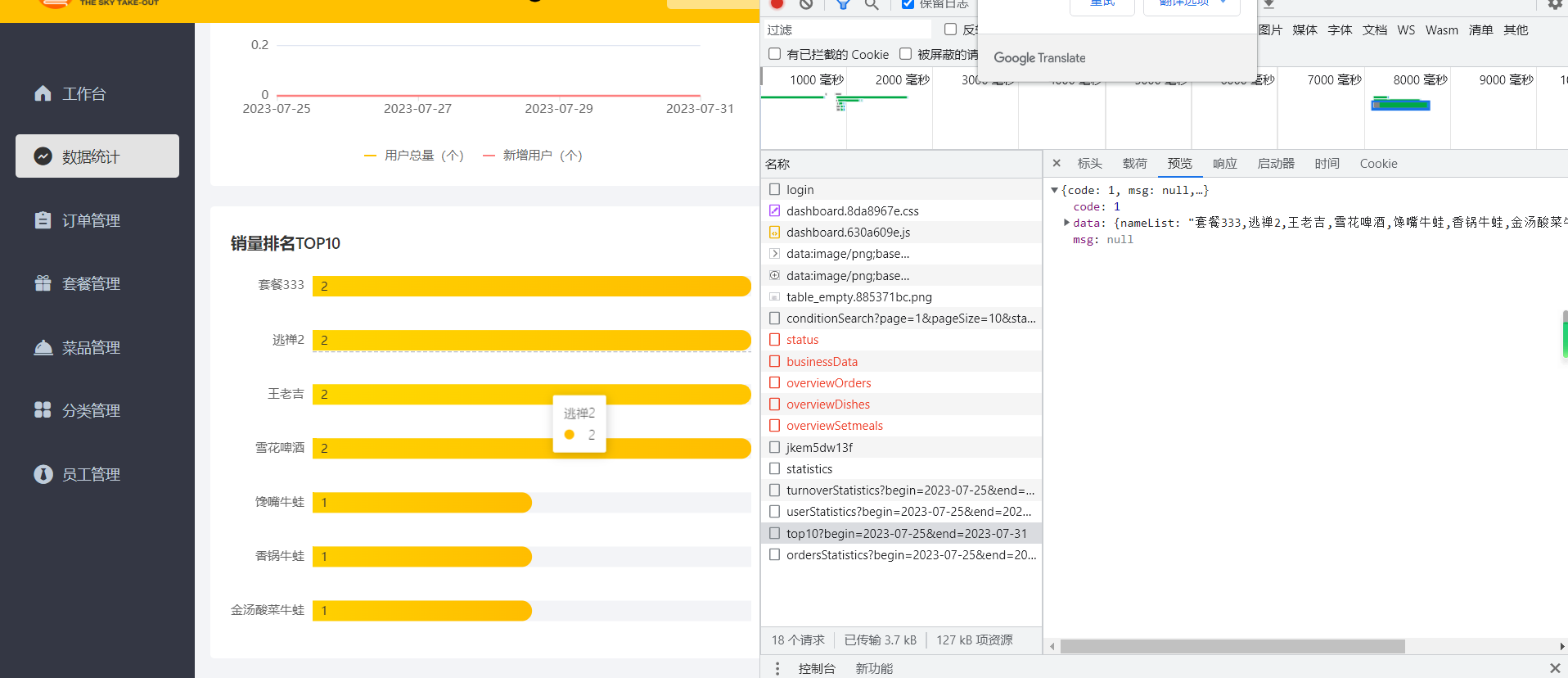Select 数据统计 in the sidebar
This screenshot has height=678, width=1568.
point(97,156)
